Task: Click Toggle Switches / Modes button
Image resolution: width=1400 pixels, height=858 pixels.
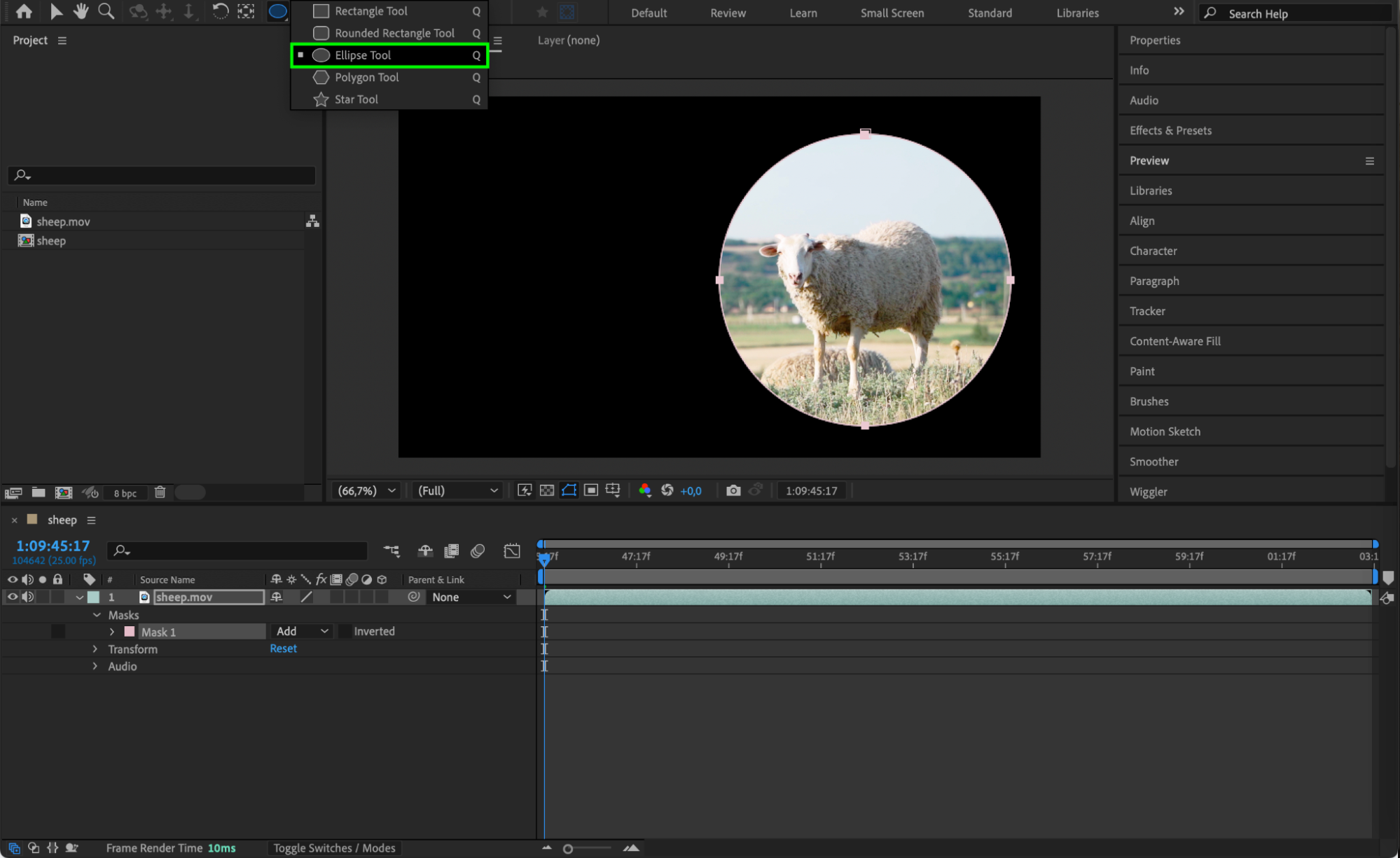Action: click(334, 848)
